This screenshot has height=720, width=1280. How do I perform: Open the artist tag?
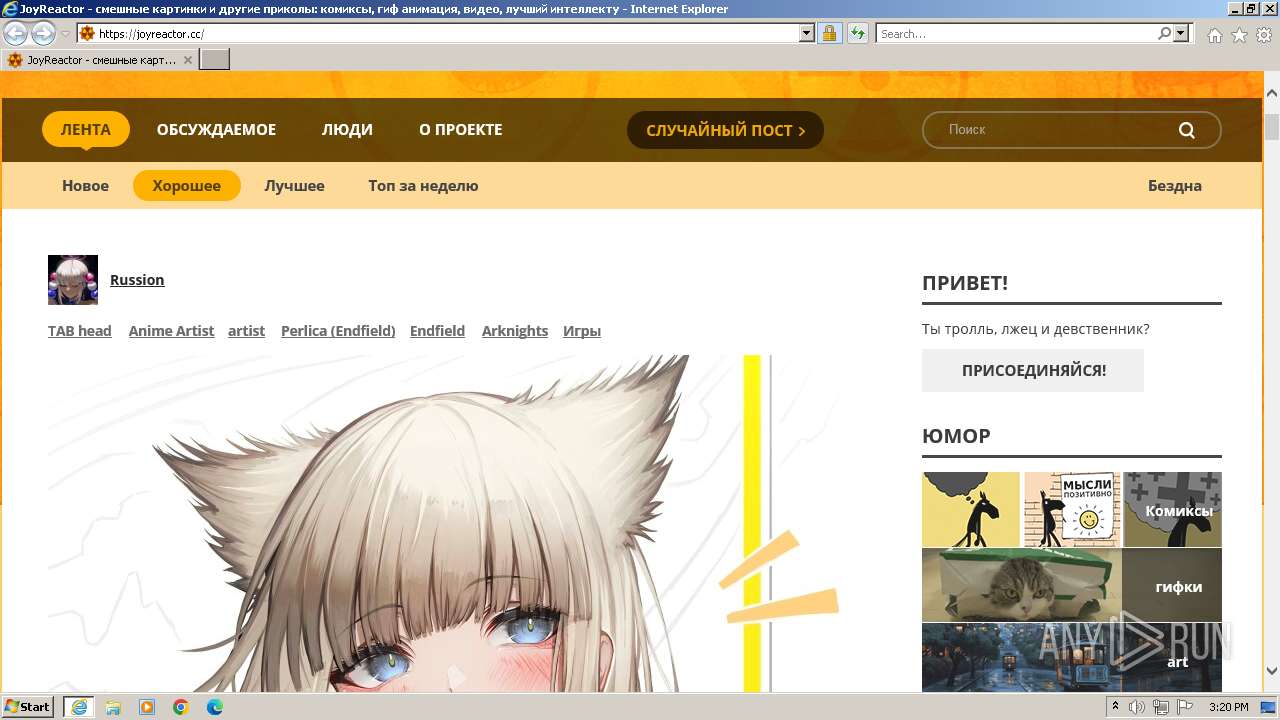[246, 331]
